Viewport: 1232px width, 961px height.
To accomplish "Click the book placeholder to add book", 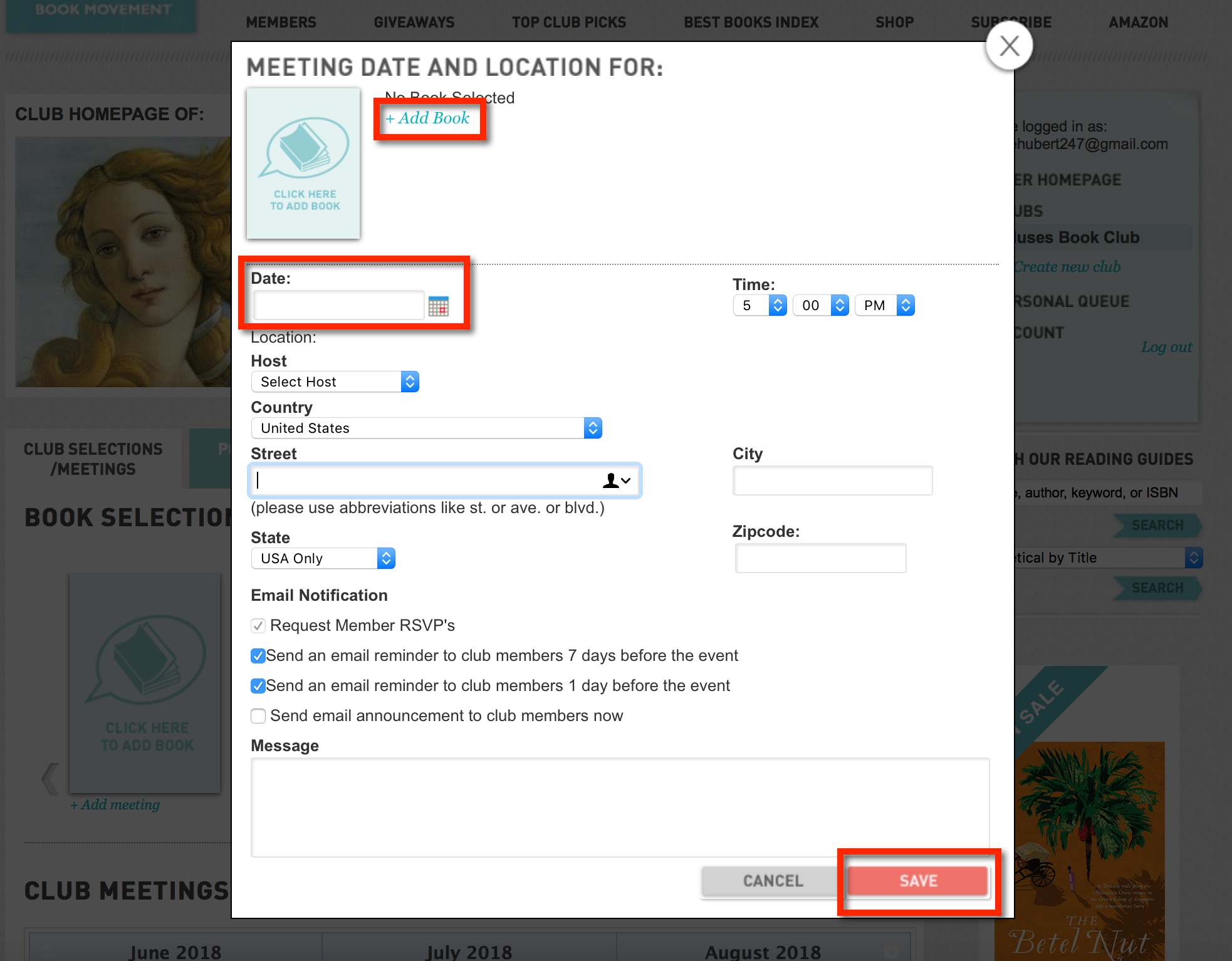I will point(303,164).
